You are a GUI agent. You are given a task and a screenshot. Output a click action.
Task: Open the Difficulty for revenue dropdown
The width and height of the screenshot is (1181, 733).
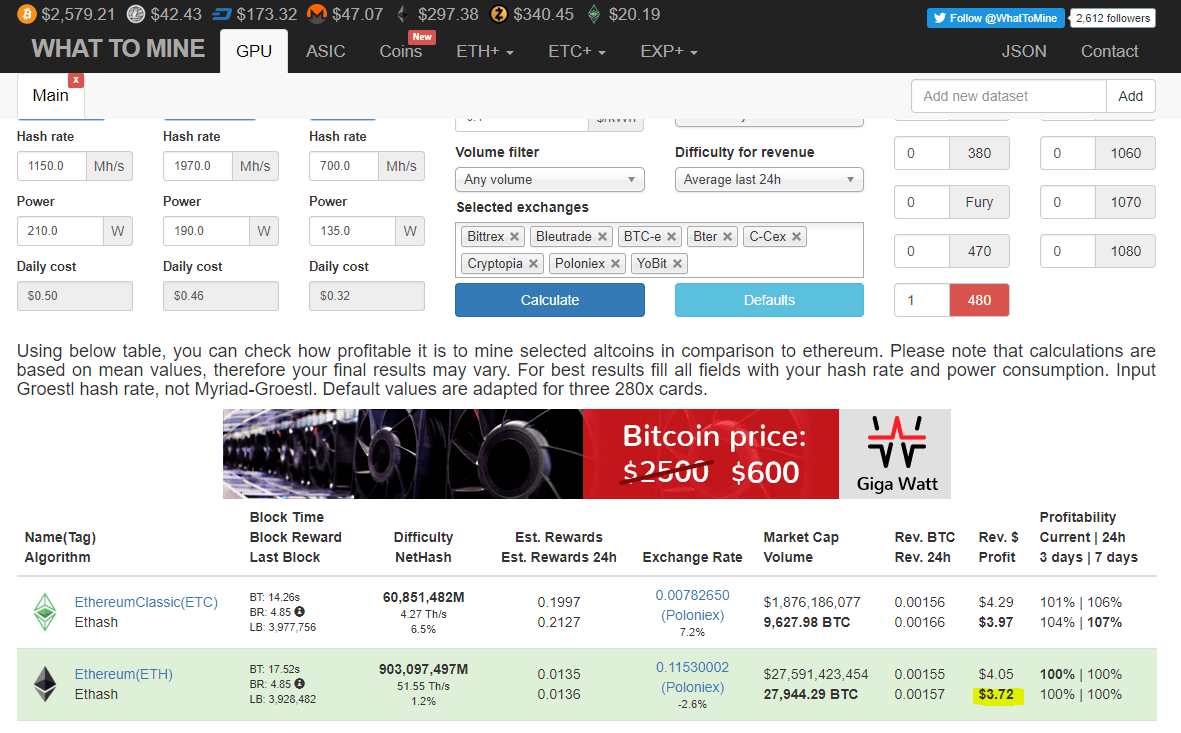click(769, 179)
